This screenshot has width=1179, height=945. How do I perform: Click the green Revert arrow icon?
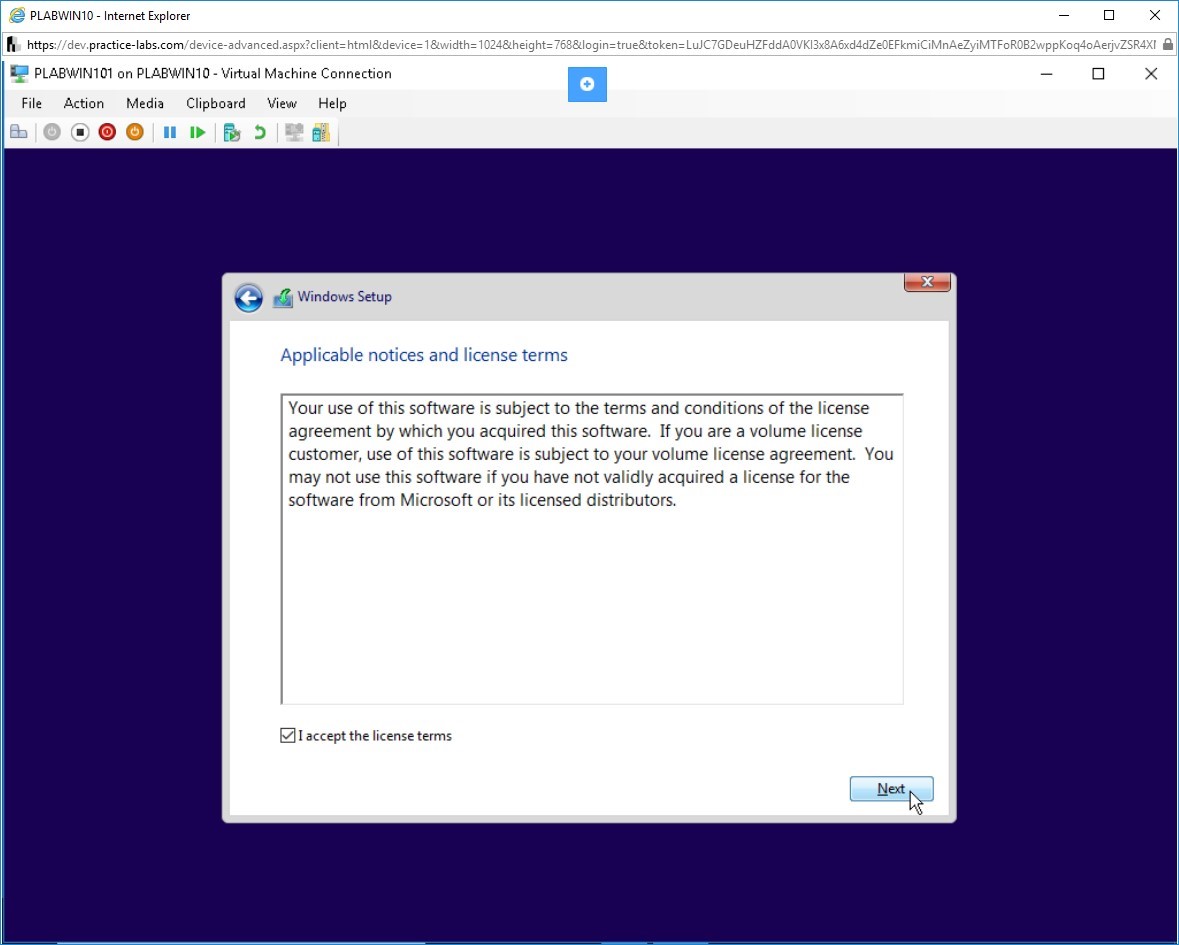pos(260,133)
